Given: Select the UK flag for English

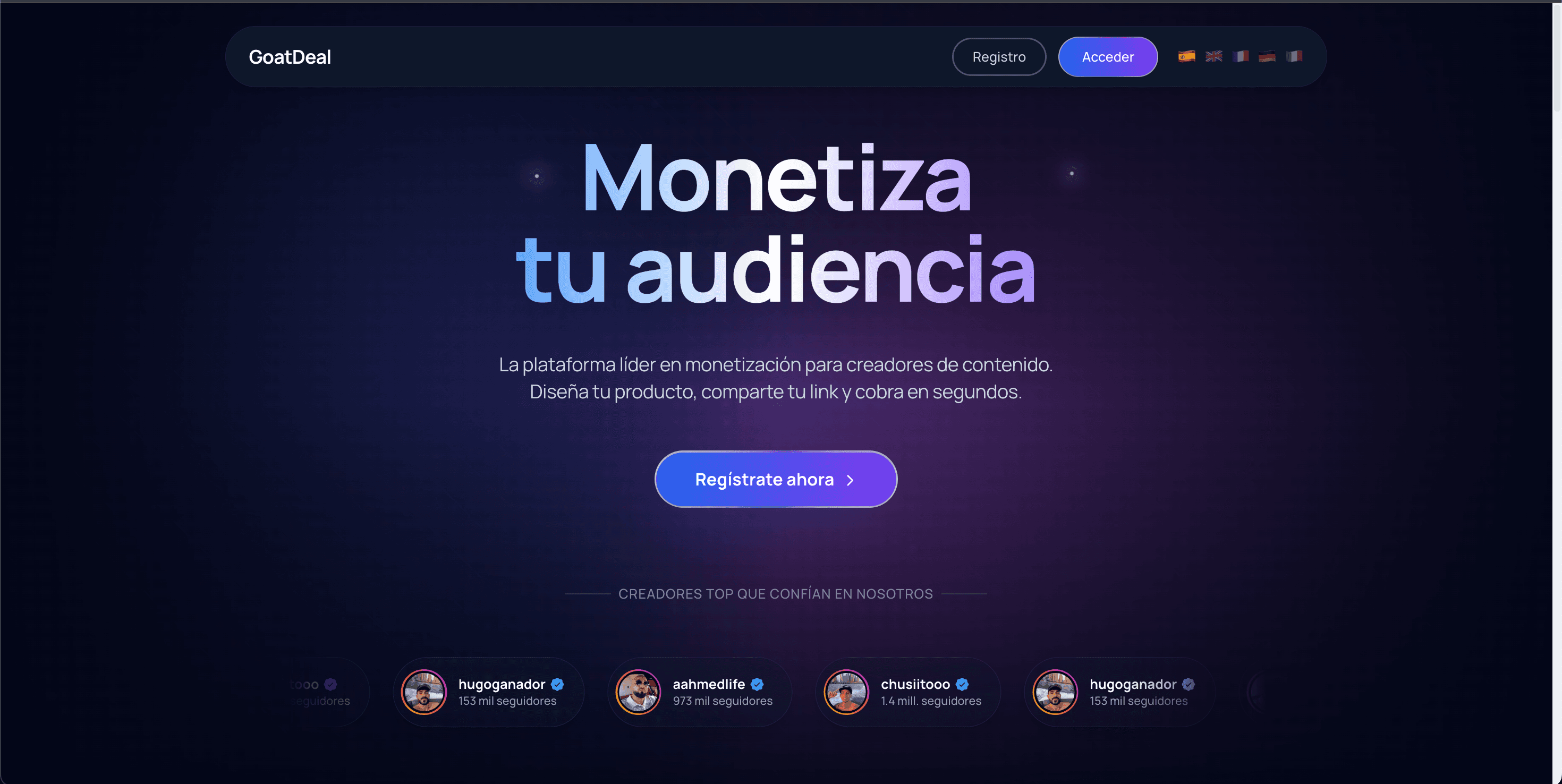Looking at the screenshot, I should (x=1213, y=56).
